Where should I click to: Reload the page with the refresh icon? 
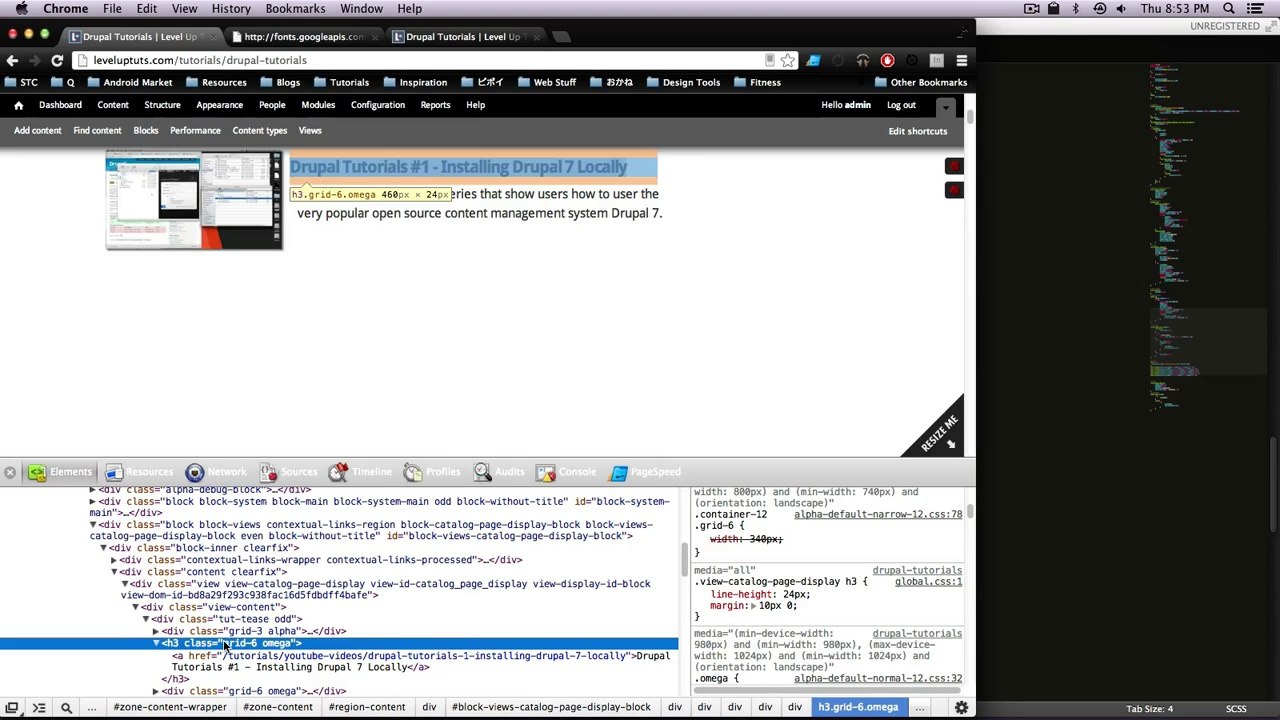(57, 60)
